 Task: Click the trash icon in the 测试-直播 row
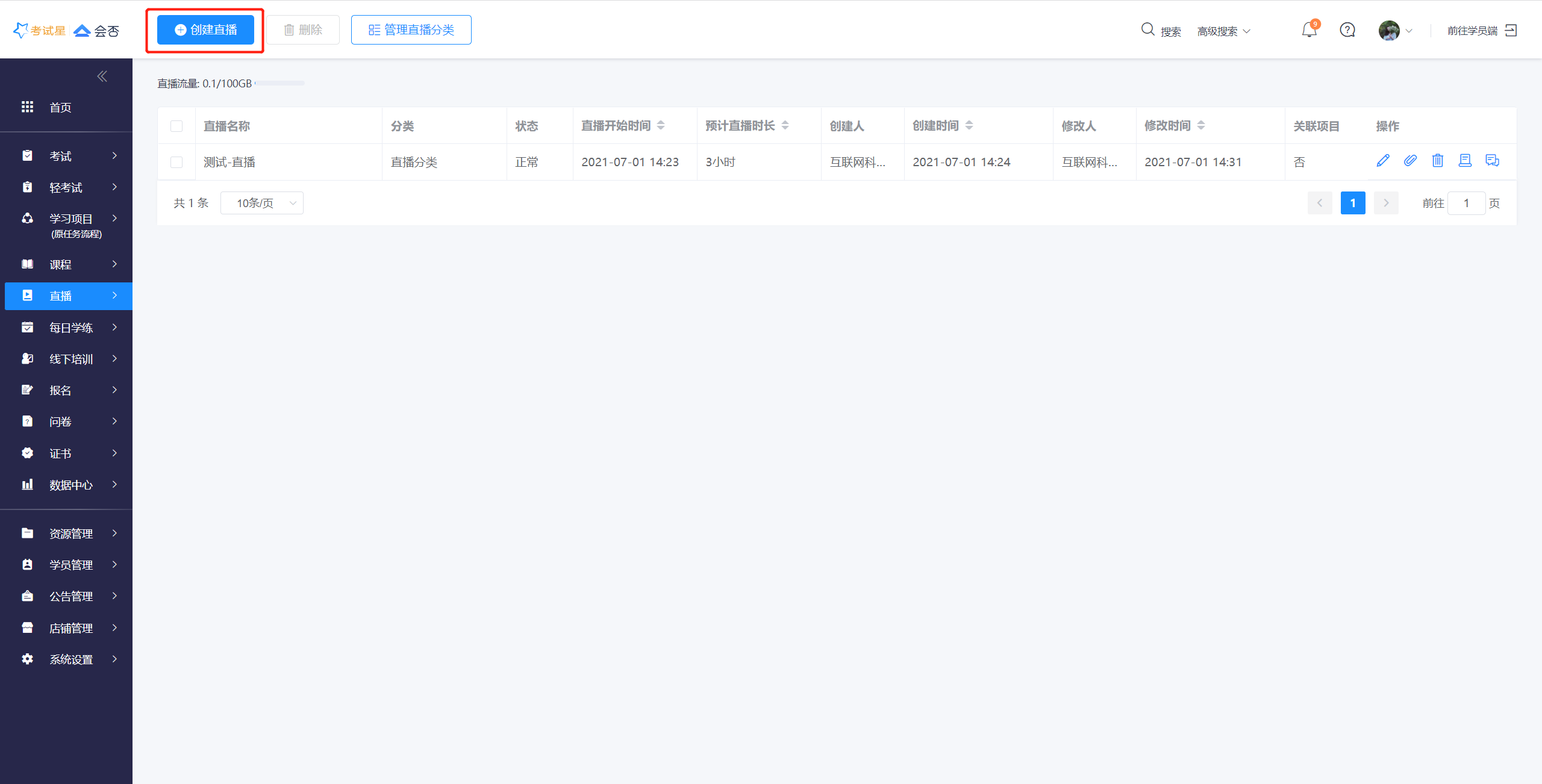(x=1438, y=161)
